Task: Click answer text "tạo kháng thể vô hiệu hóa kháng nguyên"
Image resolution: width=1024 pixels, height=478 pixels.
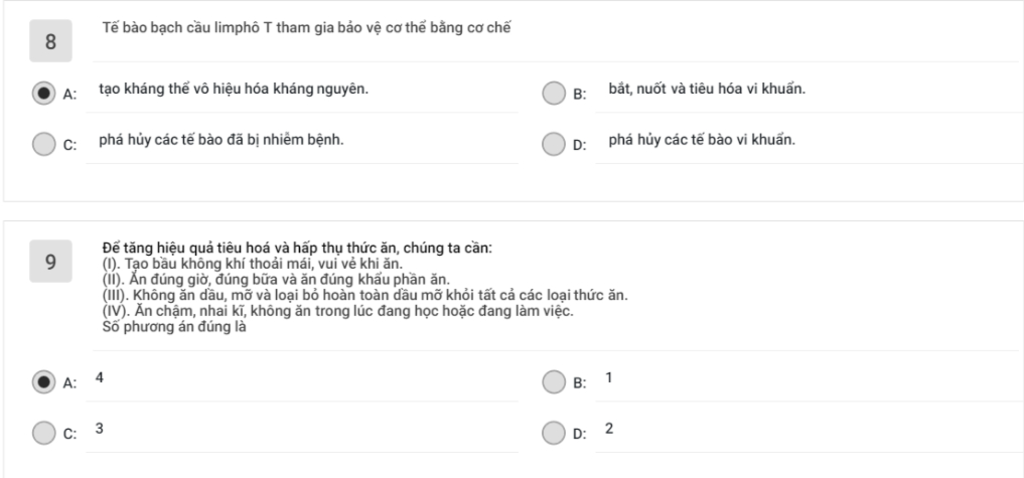Action: coord(233,89)
